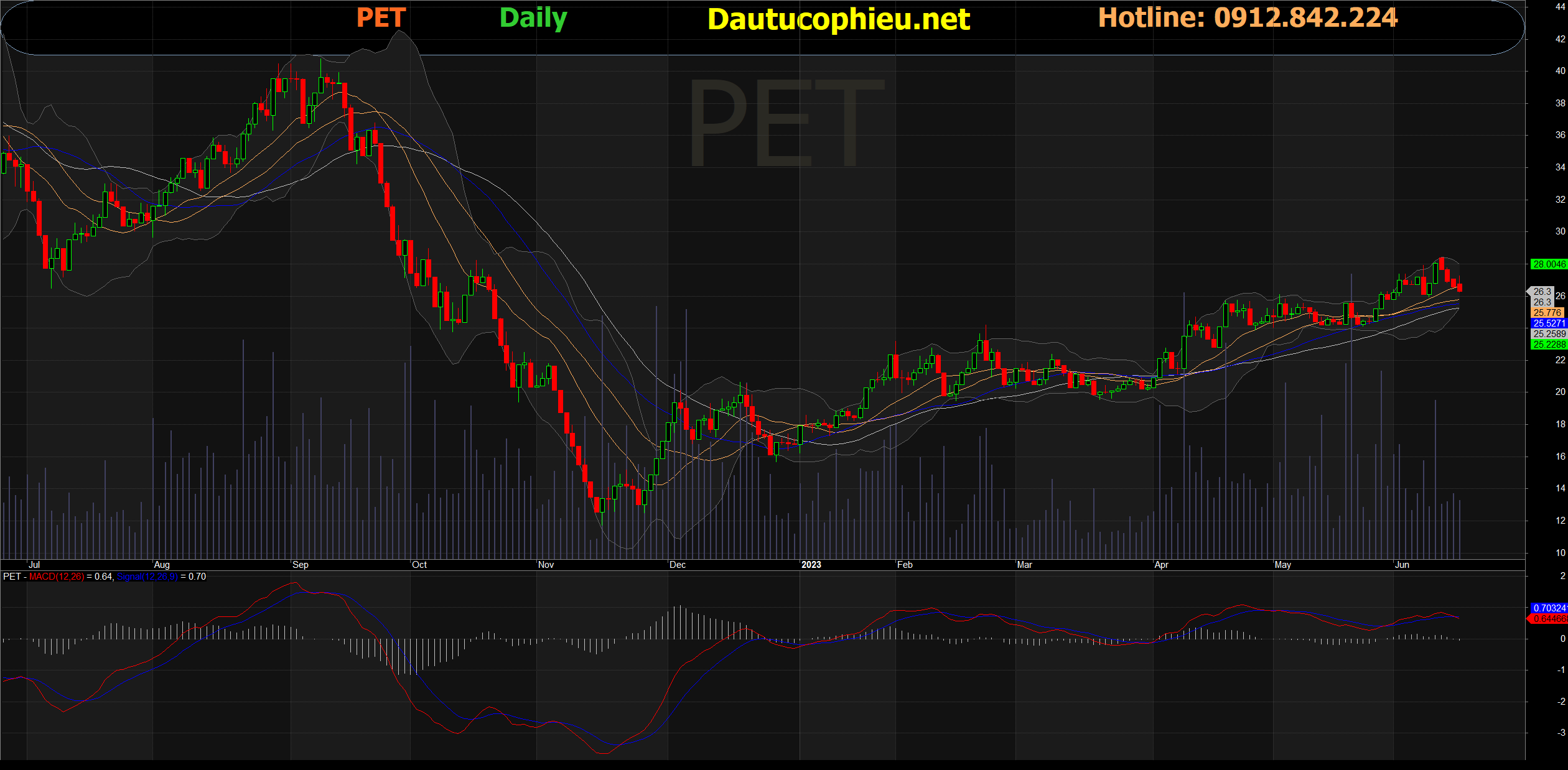Select the green Daily timeframe label
1568x770 pixels.
pos(533,18)
